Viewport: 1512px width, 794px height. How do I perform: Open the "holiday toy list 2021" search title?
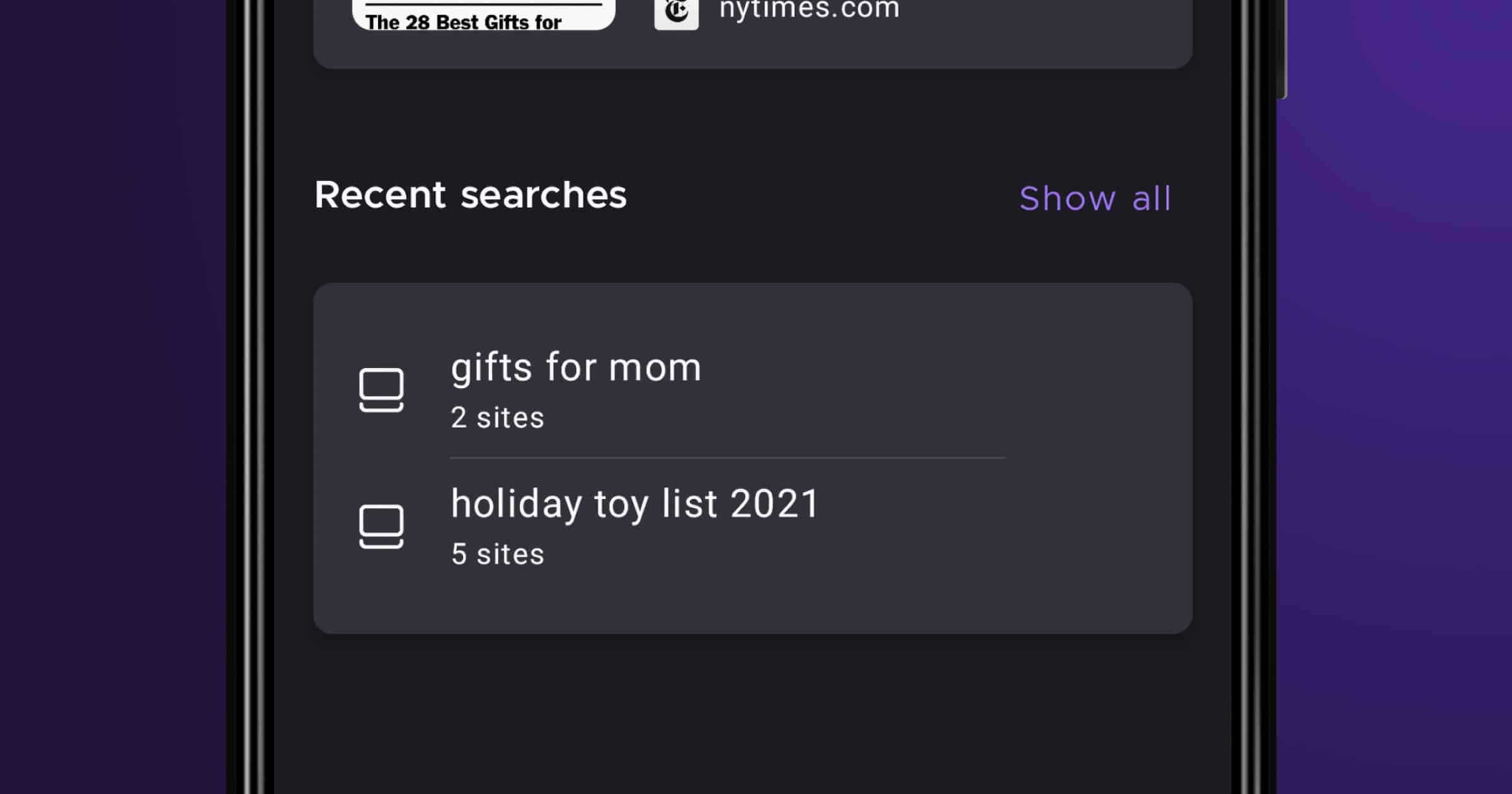tap(634, 504)
